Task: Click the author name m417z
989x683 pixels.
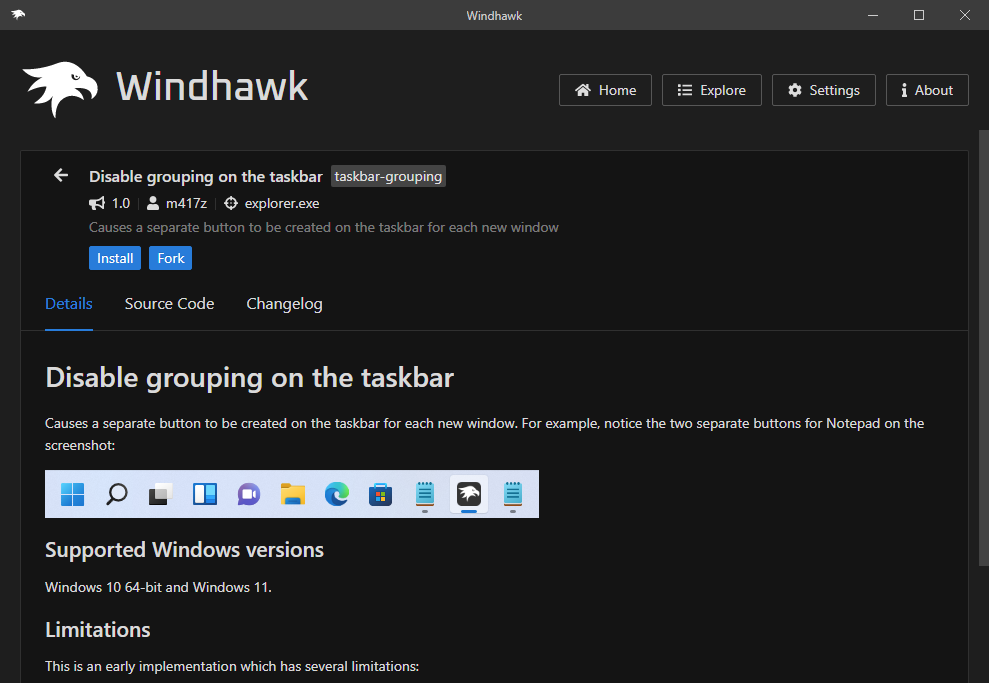Action: coord(186,203)
